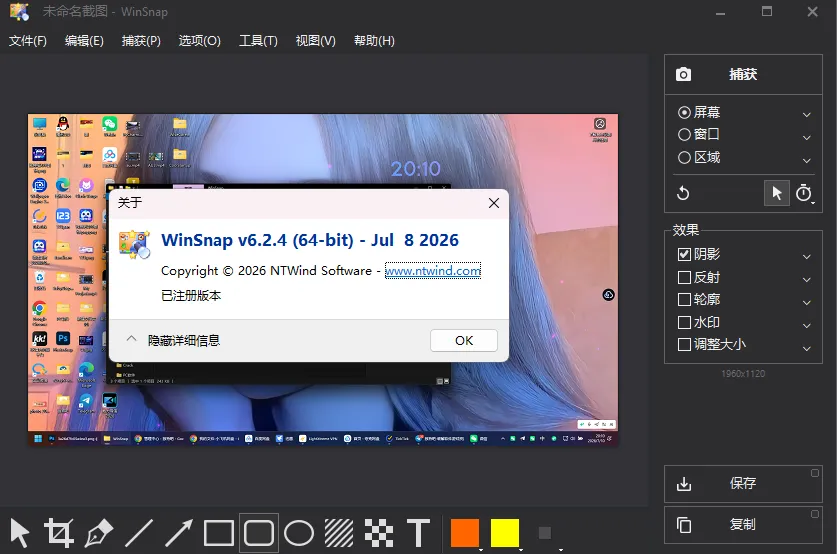The height and width of the screenshot is (554, 837).
Task: Click Photoshop icon on captured desktop
Action: [63, 338]
